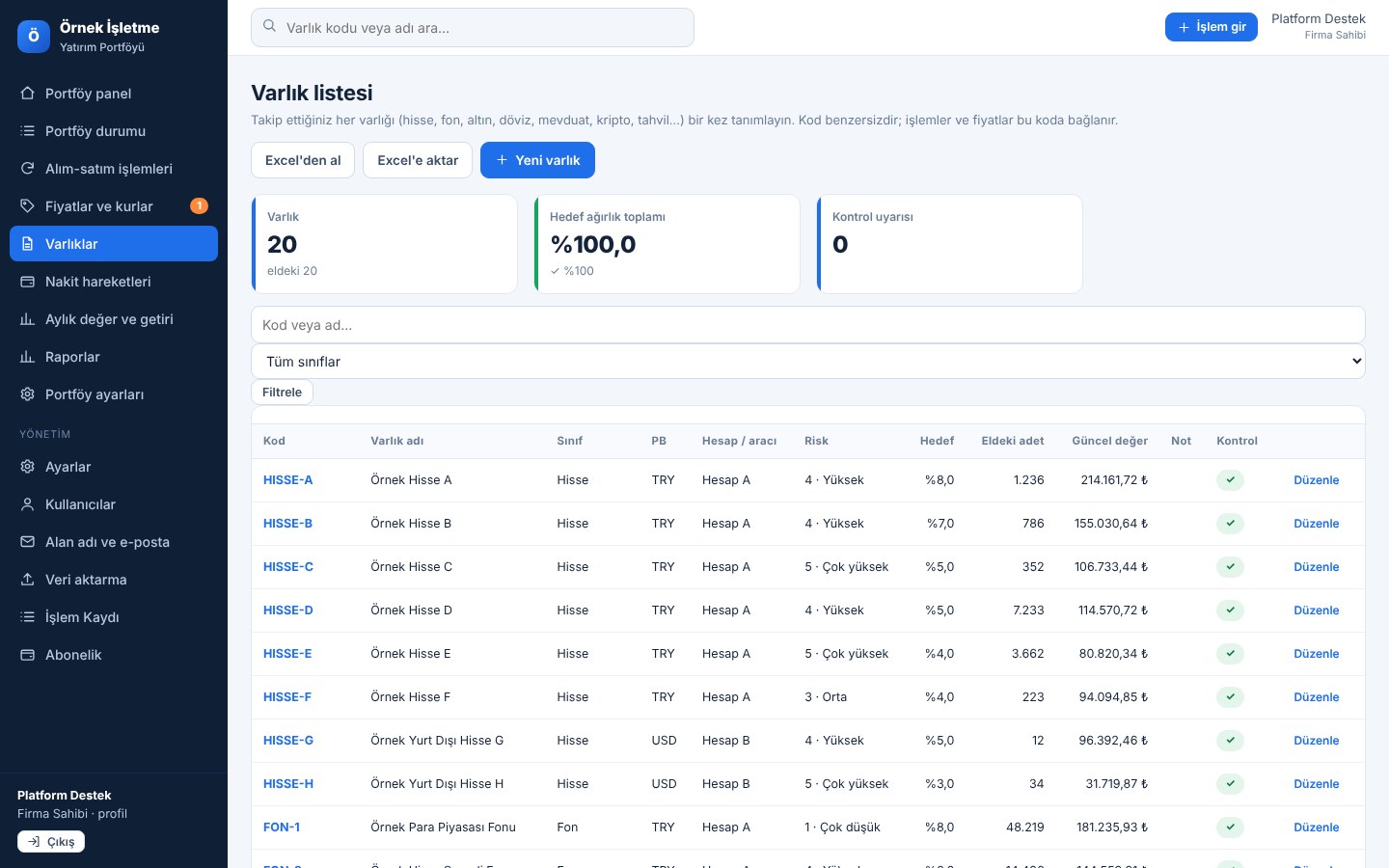Select the Örnek Yurt Dışı Hisse H name
Image resolution: width=1389 pixels, height=868 pixels.
pyautogui.click(x=437, y=784)
